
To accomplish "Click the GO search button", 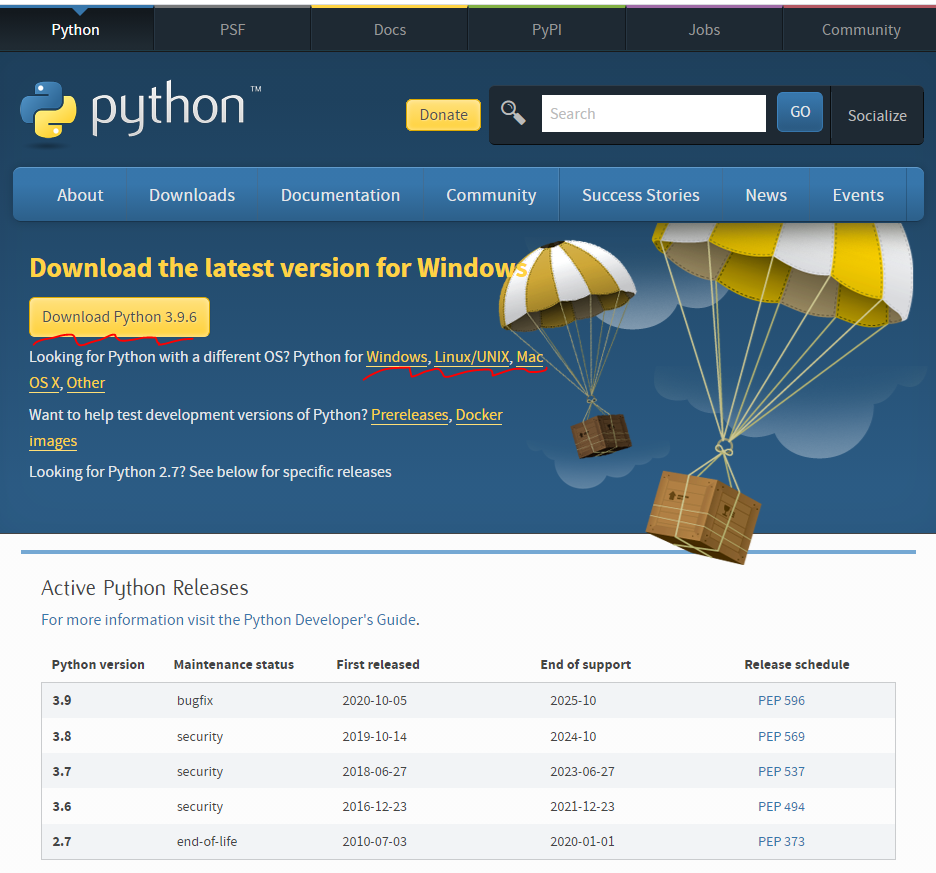I will (800, 112).
